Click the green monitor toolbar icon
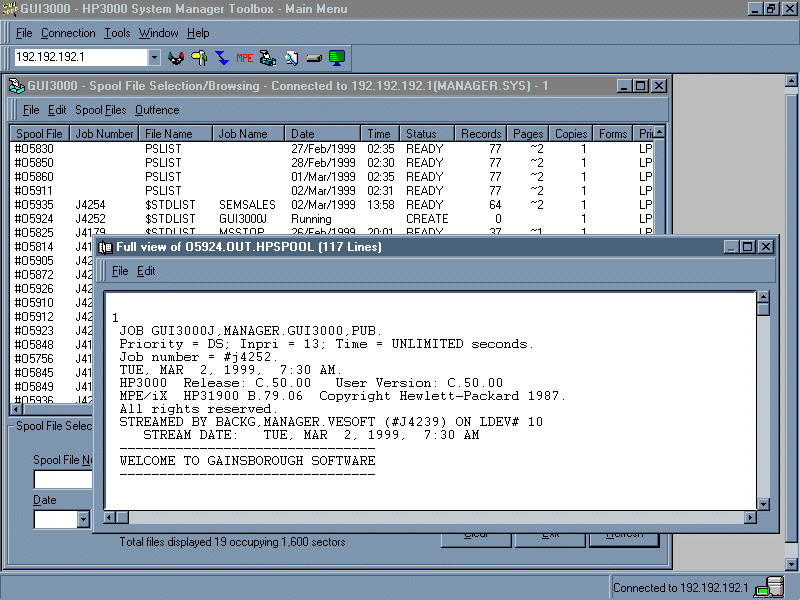Image resolution: width=800 pixels, height=600 pixels. point(337,58)
